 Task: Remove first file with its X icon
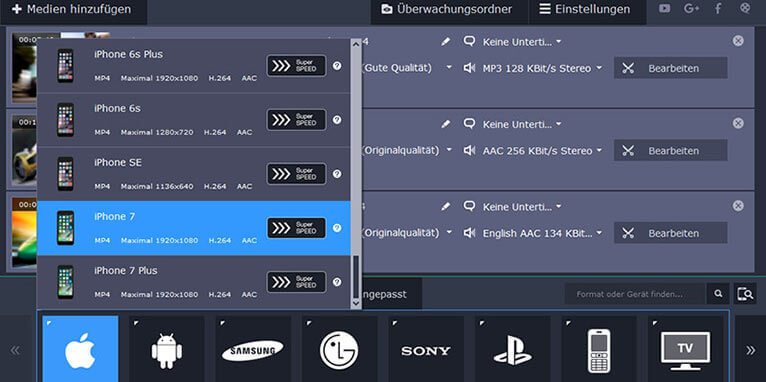coord(738,41)
